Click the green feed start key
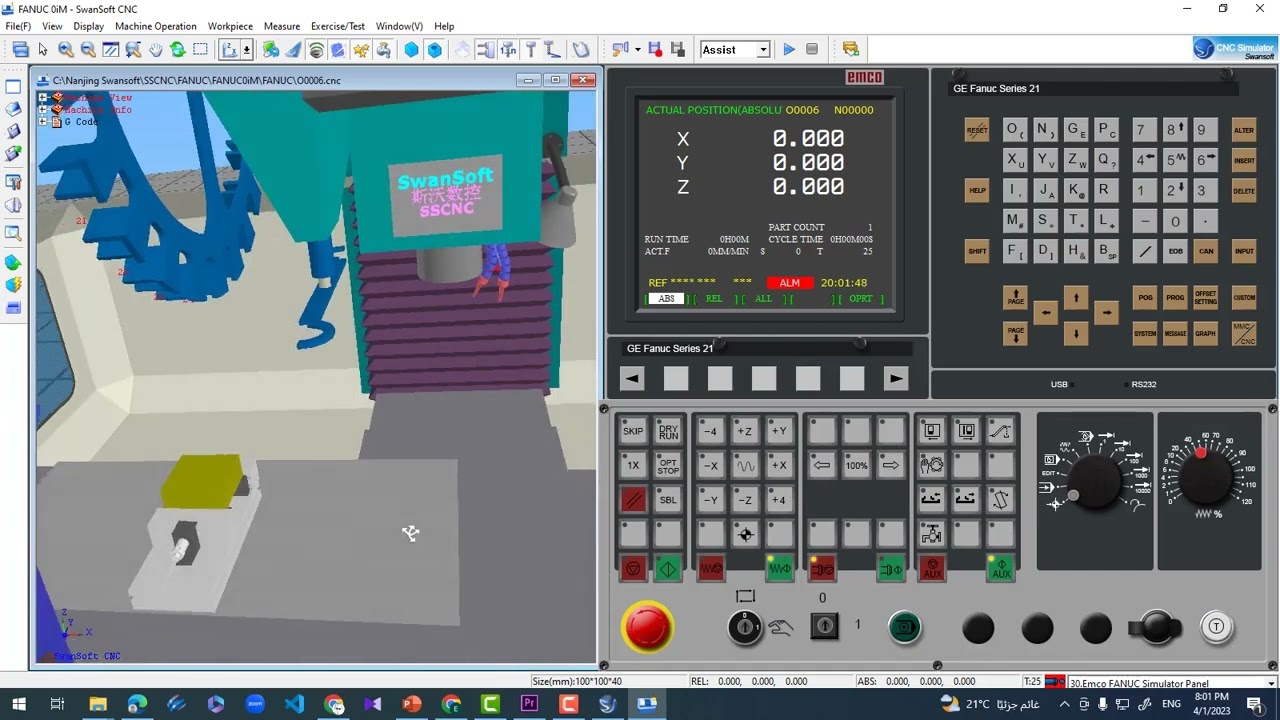The width and height of the screenshot is (1280, 720). click(780, 569)
